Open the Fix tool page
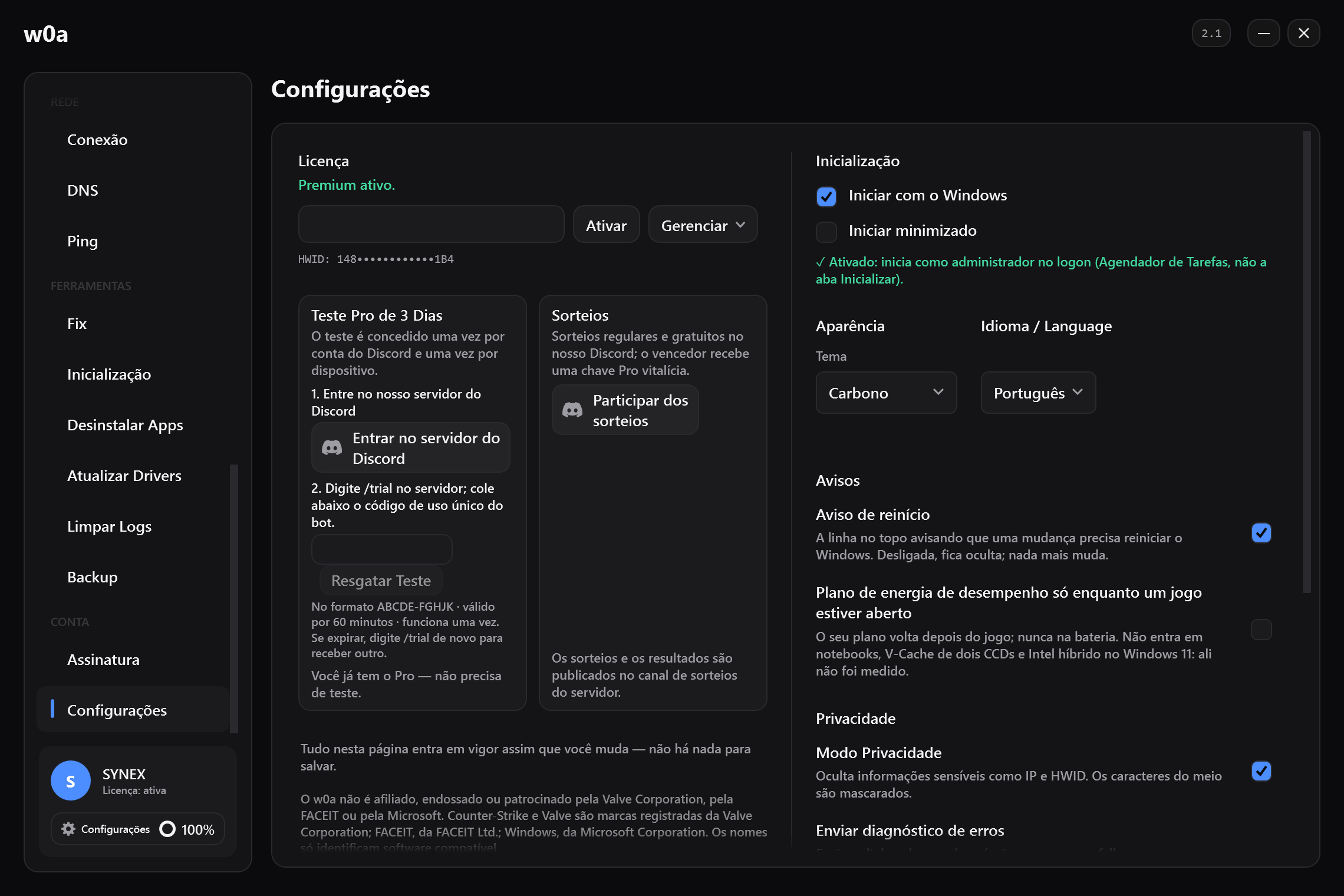This screenshot has width=1344, height=896. [133, 324]
